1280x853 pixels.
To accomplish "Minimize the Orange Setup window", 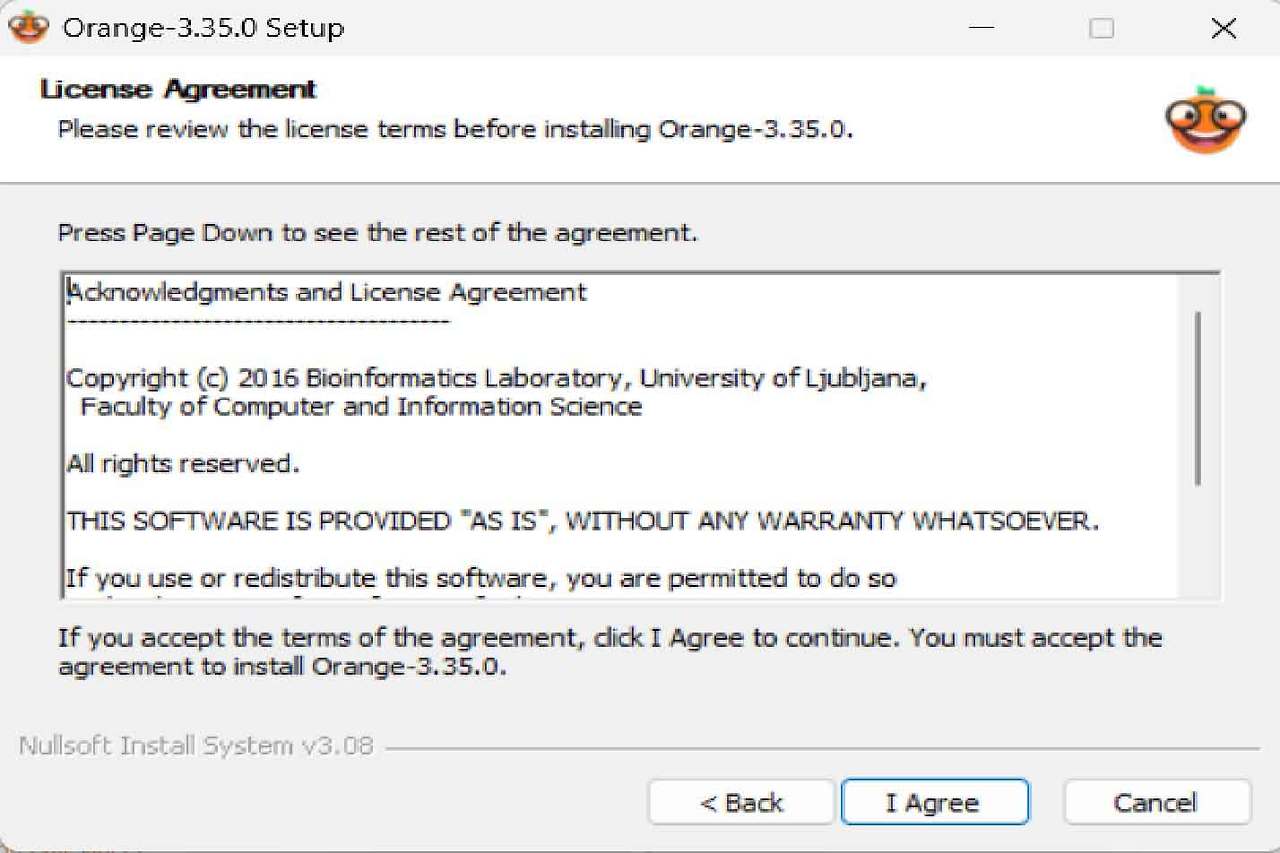I will coord(981,28).
